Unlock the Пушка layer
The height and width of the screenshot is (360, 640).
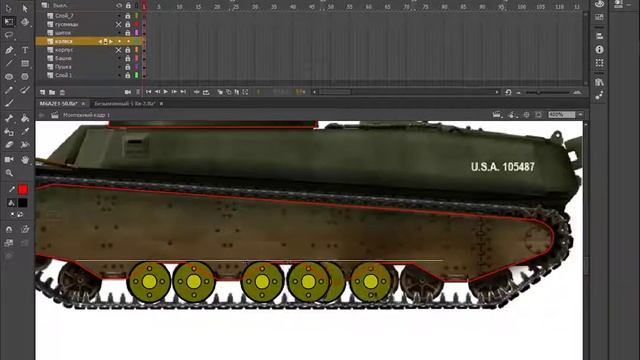coord(127,67)
